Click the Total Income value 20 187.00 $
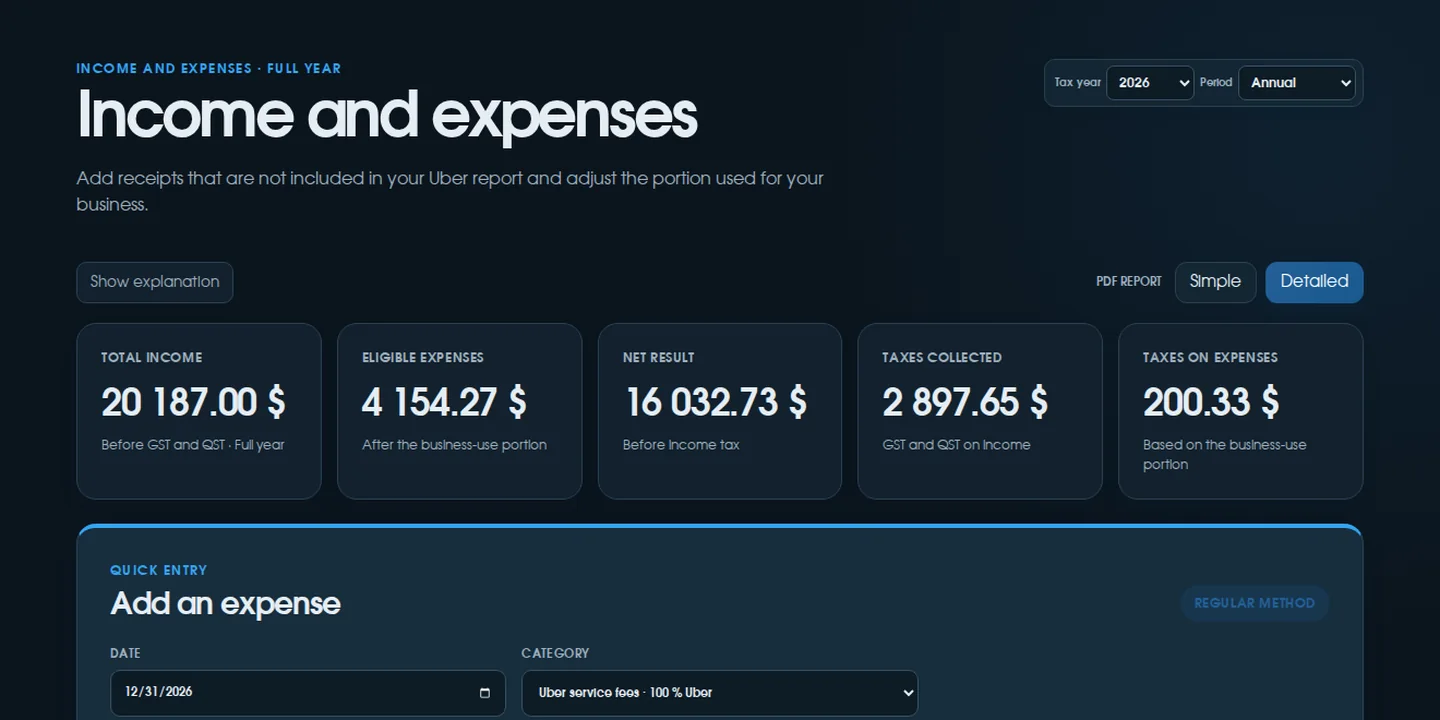The image size is (1440, 720). [x=193, y=402]
